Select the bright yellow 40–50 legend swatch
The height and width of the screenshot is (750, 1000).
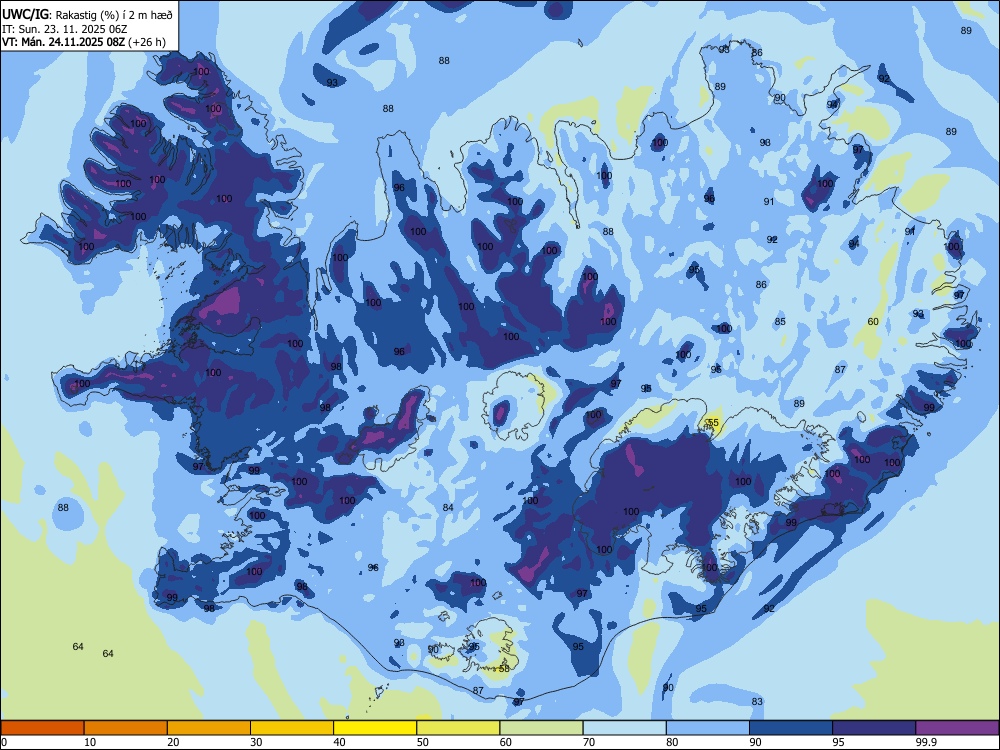[375, 728]
